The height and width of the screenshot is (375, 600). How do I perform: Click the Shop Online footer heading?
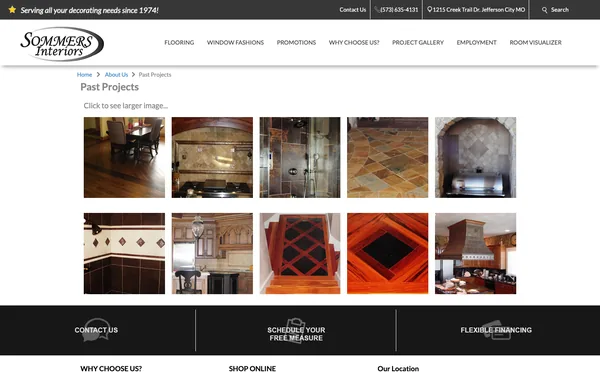(252, 368)
